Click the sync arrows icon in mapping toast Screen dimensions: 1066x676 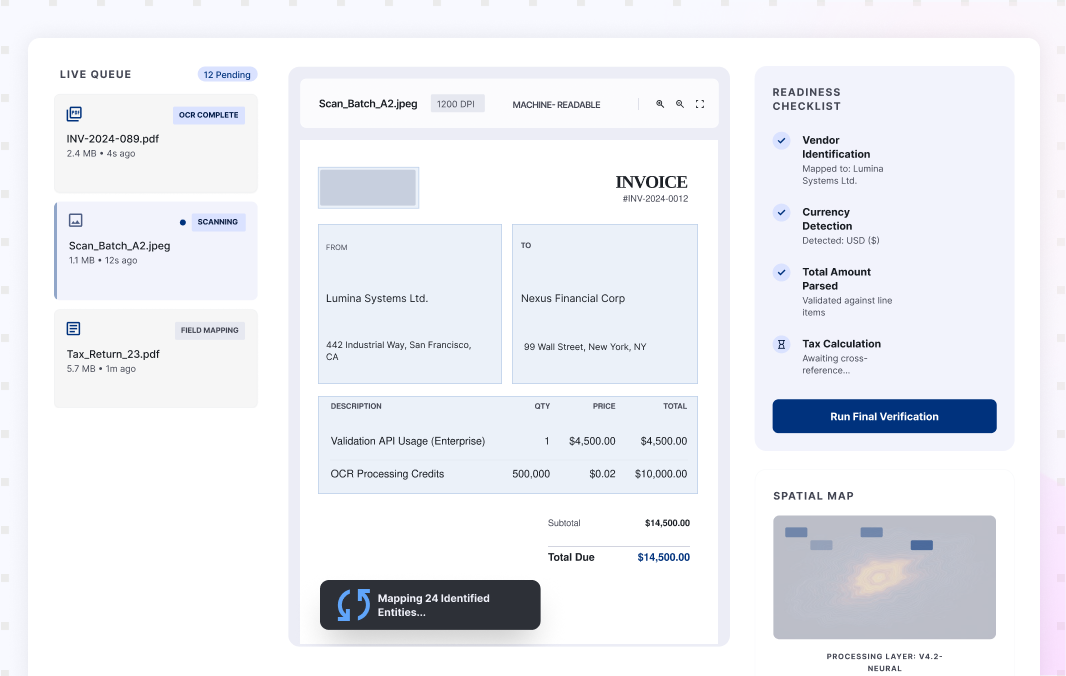click(354, 605)
